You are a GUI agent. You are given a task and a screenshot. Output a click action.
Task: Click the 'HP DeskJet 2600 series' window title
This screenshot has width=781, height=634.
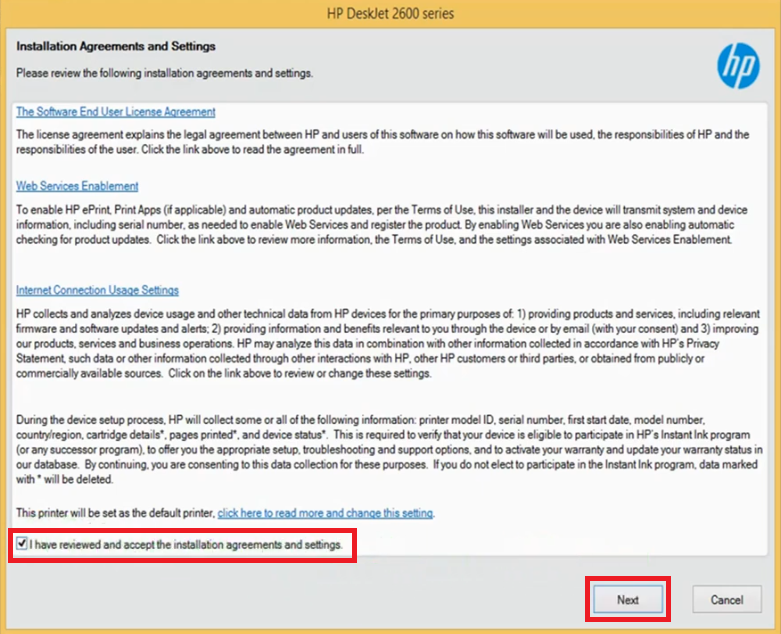pos(390,13)
